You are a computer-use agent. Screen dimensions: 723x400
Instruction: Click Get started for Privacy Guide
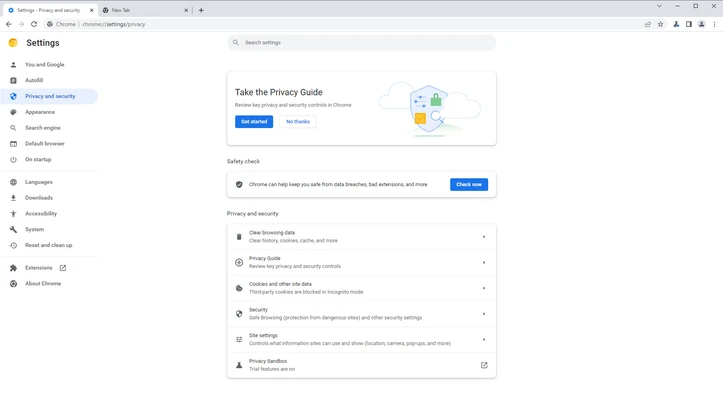pos(254,121)
